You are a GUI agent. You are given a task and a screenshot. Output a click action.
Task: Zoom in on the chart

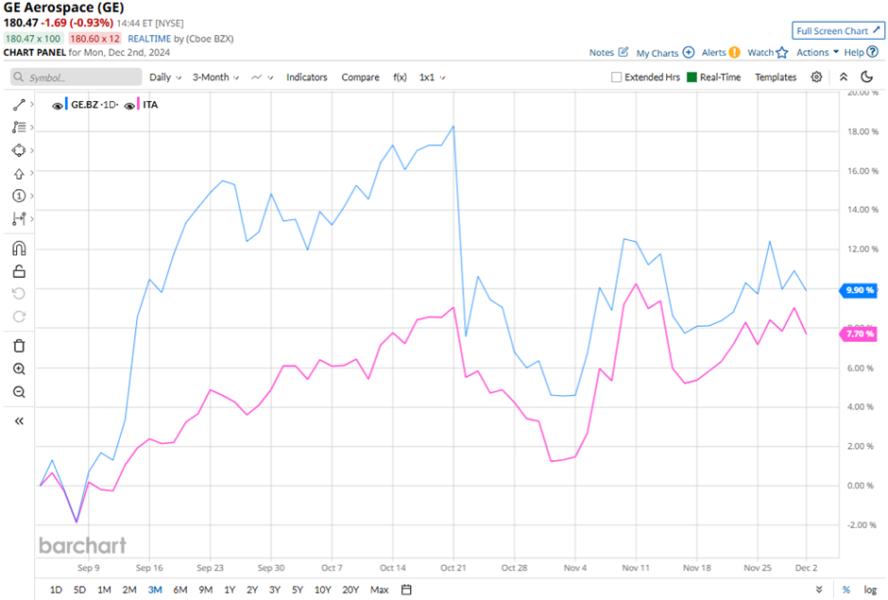point(19,369)
